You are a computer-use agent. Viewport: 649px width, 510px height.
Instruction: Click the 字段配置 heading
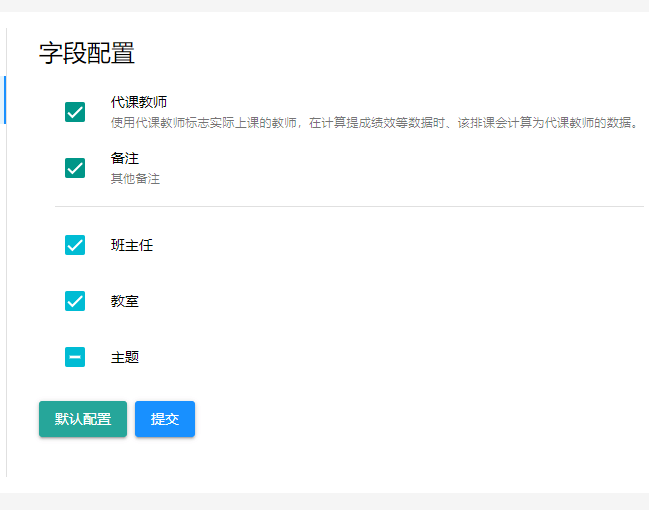pyautogui.click(x=87, y=54)
